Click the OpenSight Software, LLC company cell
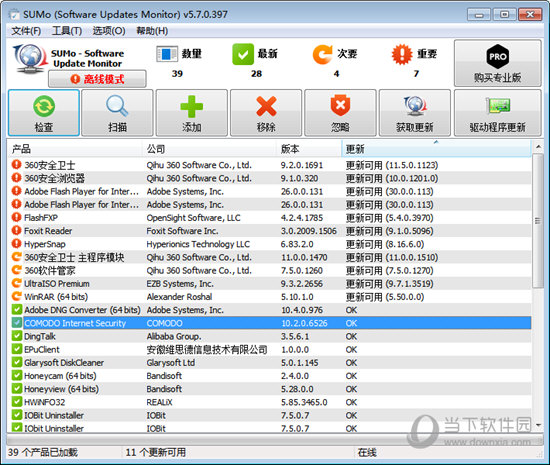The image size is (550, 465). [194, 218]
